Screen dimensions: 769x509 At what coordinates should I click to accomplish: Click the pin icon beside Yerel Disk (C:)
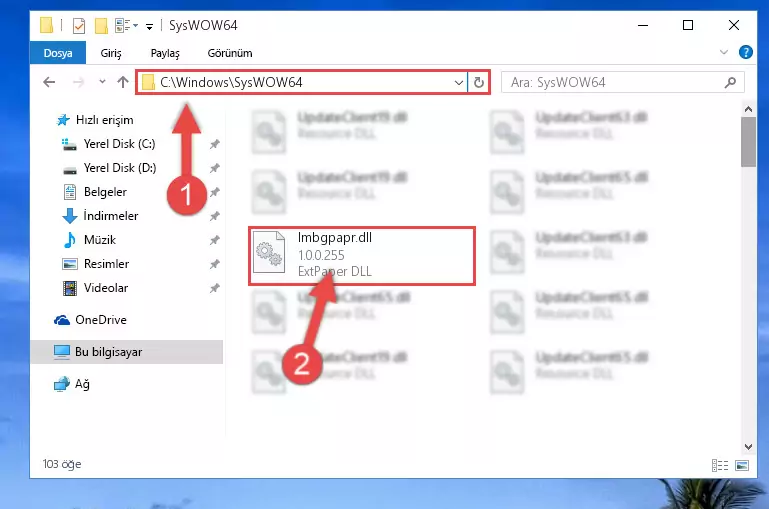click(x=214, y=144)
